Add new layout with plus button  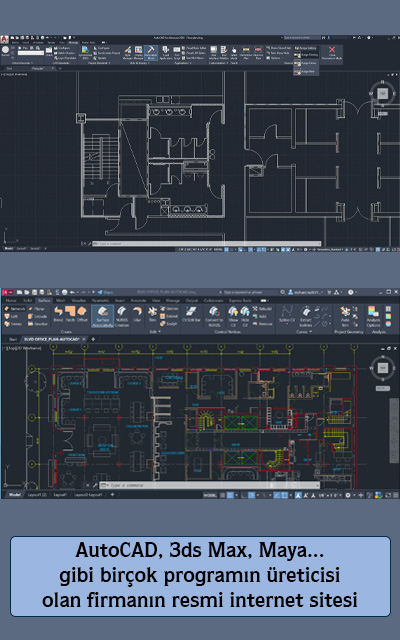coord(112,495)
